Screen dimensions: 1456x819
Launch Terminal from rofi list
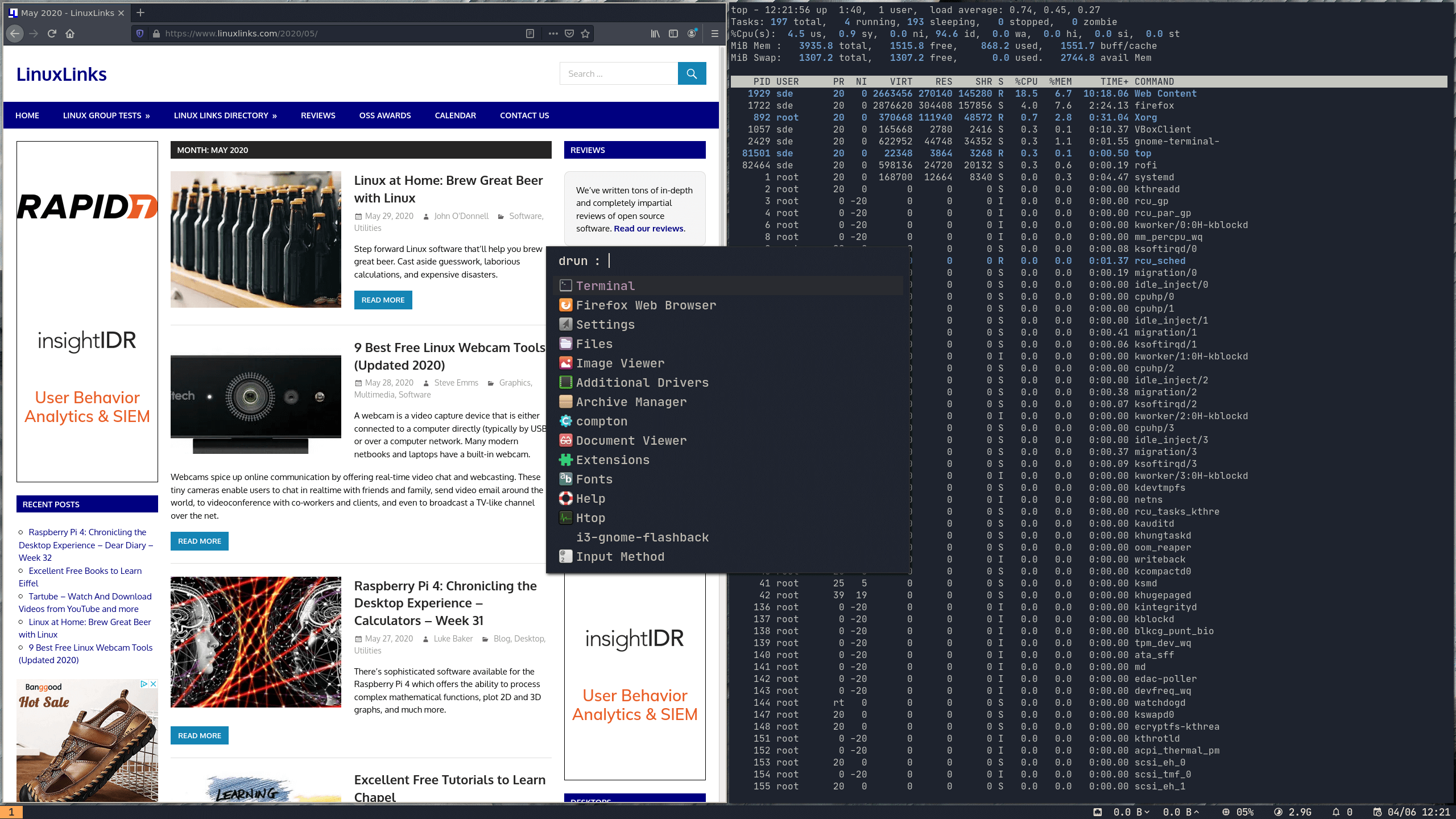tap(728, 286)
